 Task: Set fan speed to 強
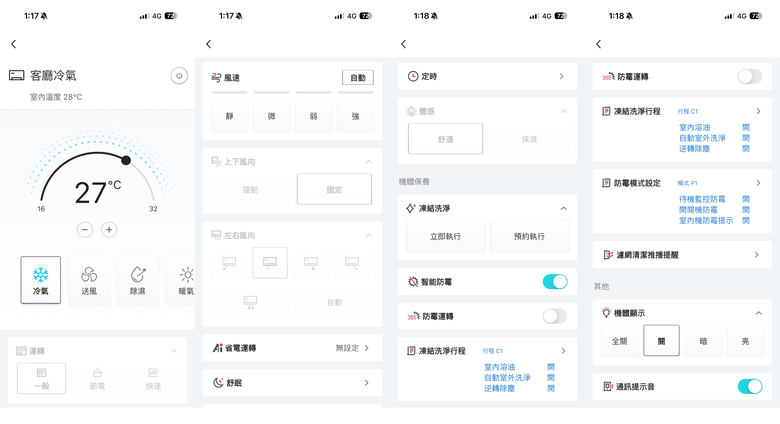[355, 116]
